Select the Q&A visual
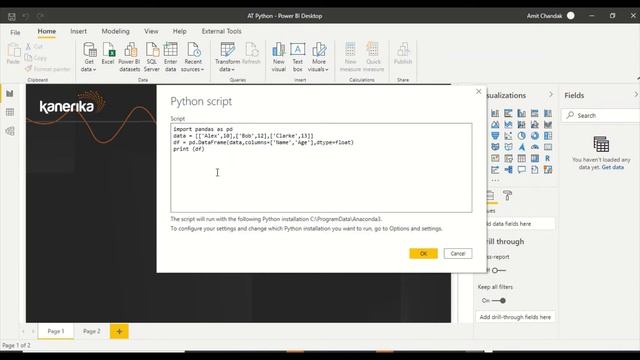This screenshot has width=640, height=360. coord(522,170)
